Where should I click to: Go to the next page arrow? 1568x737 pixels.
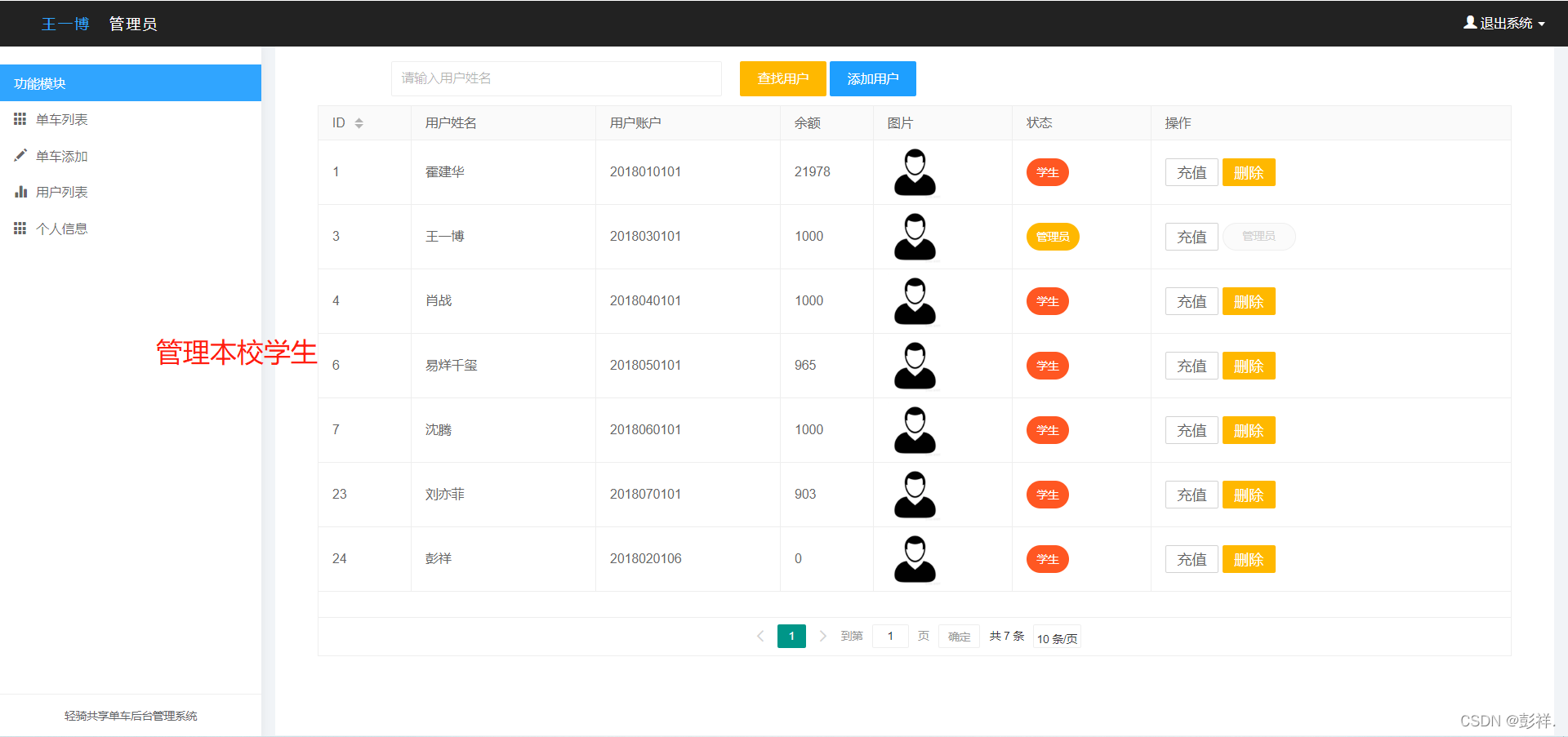tap(822, 636)
